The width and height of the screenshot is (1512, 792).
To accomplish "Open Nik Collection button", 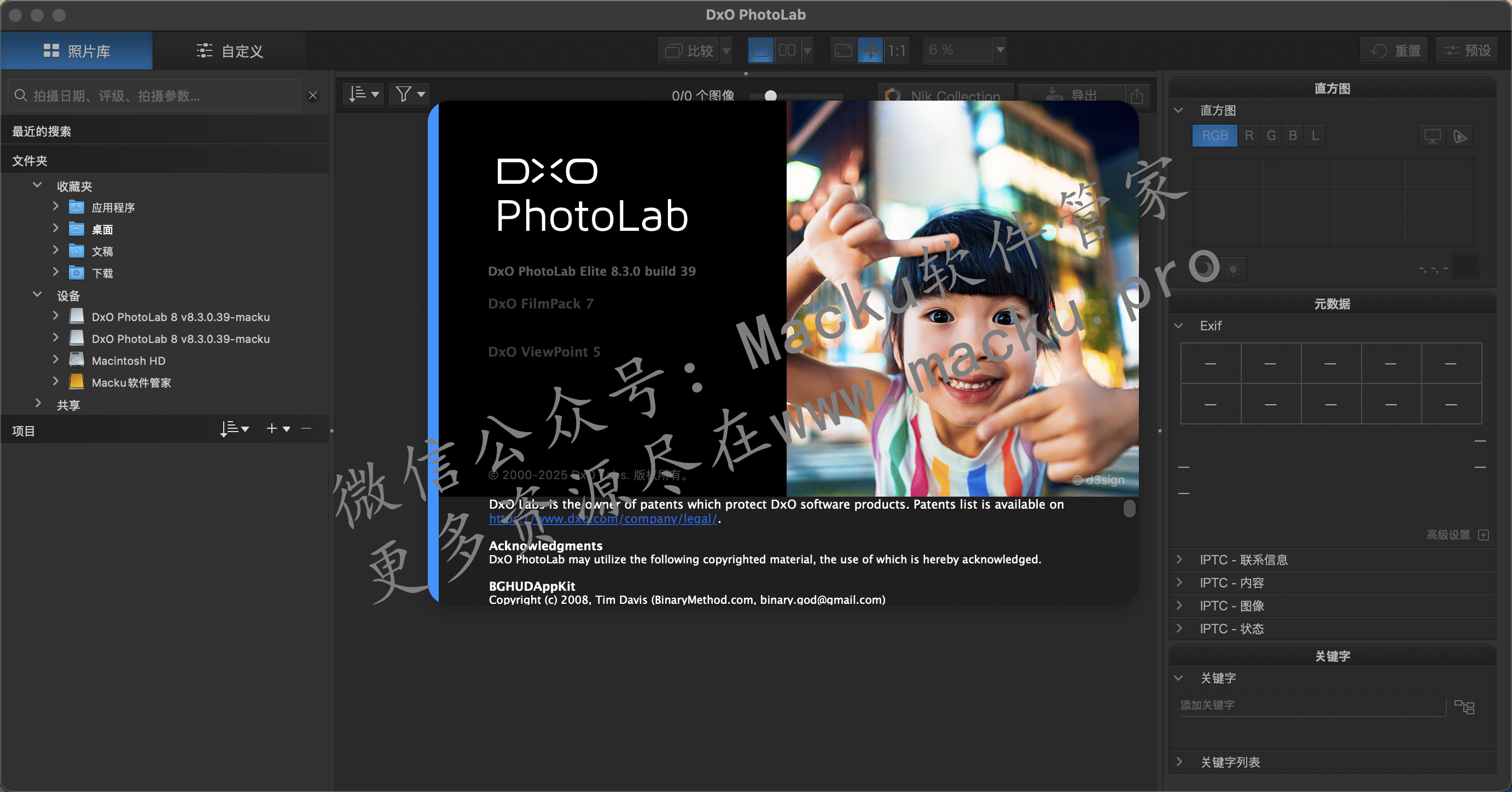I will tap(945, 96).
